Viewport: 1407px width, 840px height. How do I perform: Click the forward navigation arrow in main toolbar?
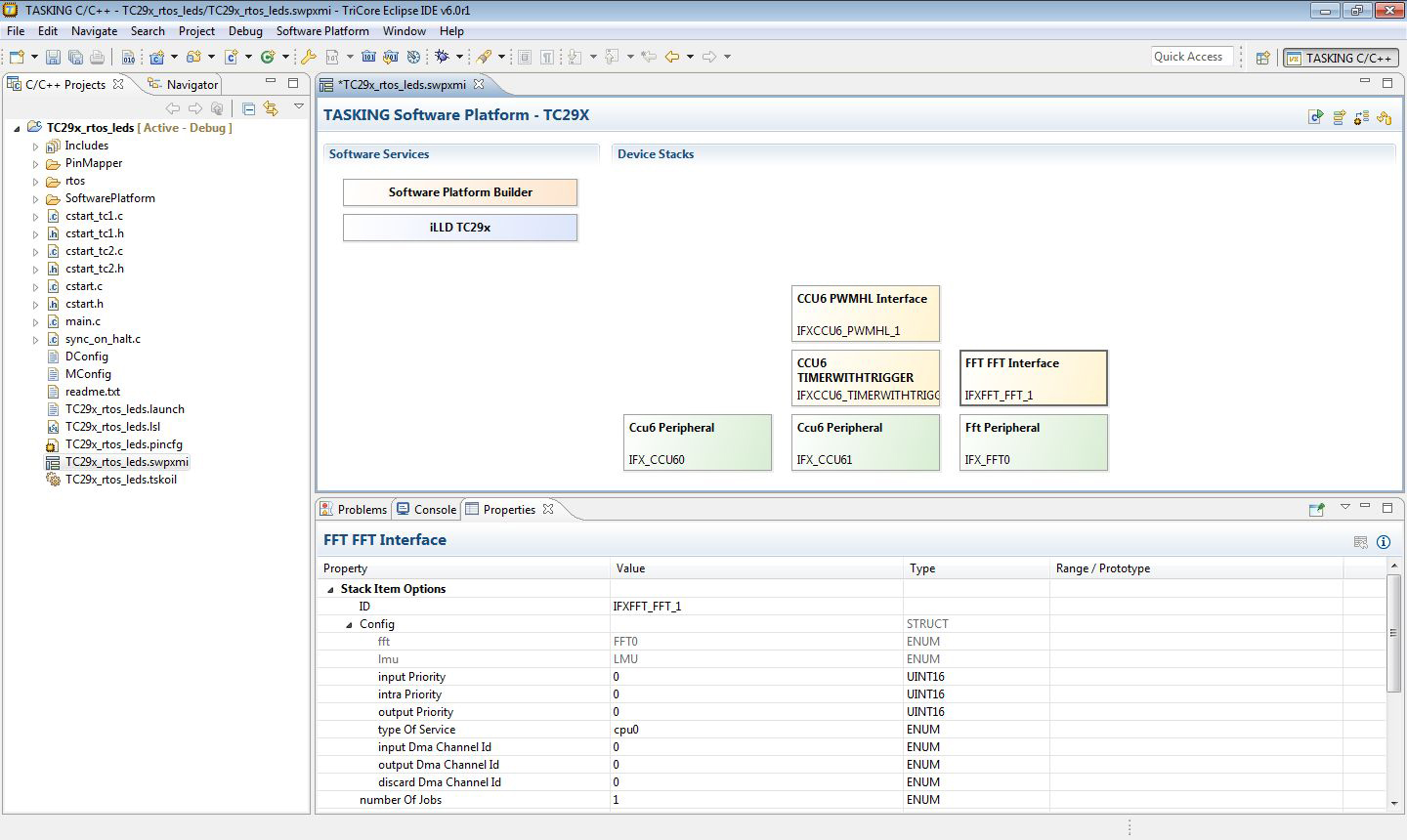click(709, 57)
